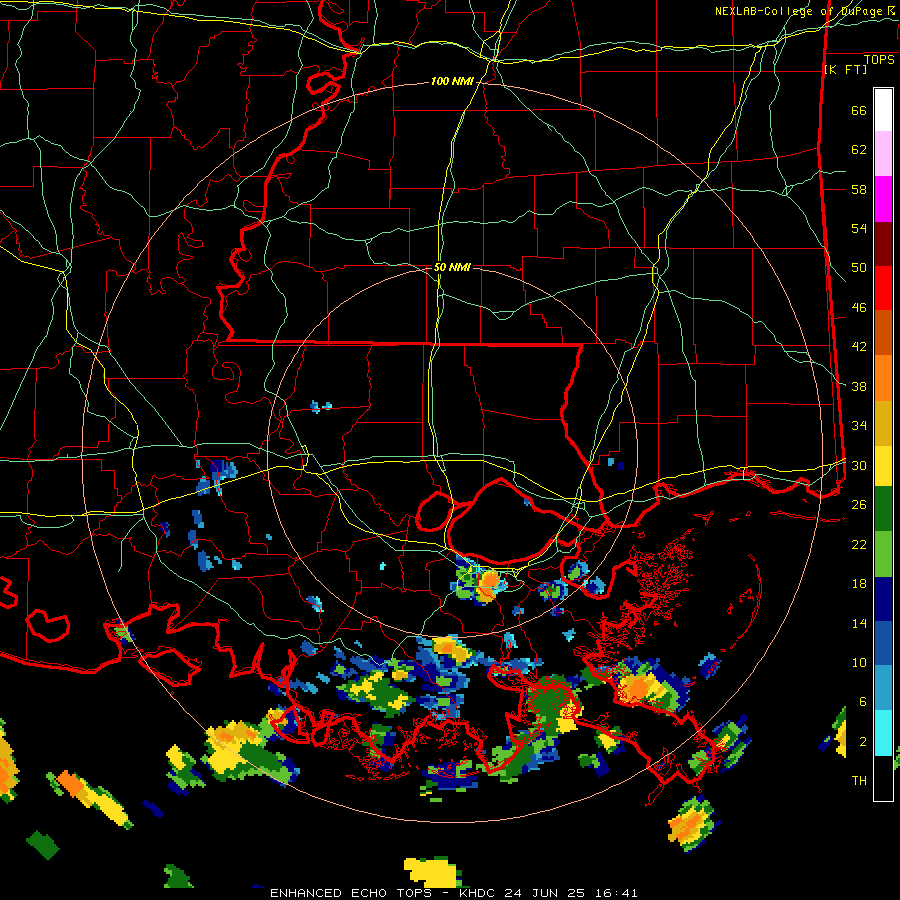Click the legend value 34

coord(859,426)
